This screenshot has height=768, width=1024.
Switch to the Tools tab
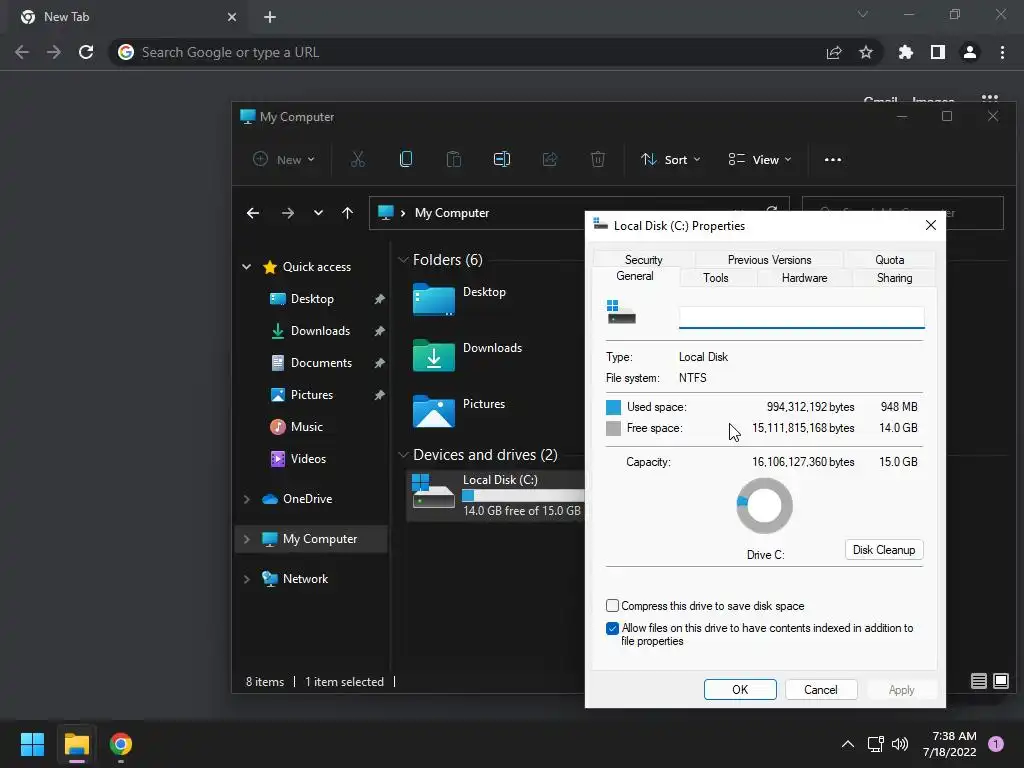pyautogui.click(x=716, y=278)
